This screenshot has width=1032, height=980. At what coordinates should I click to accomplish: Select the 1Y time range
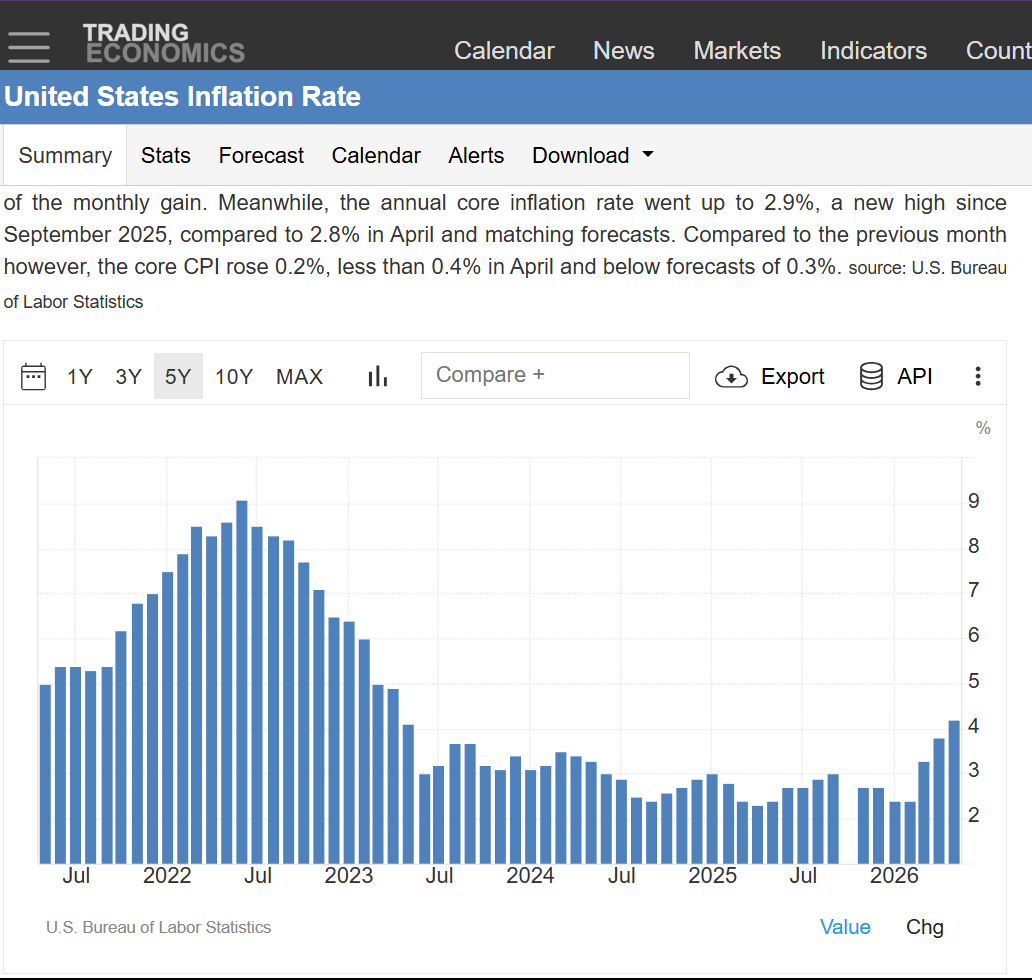pos(80,376)
